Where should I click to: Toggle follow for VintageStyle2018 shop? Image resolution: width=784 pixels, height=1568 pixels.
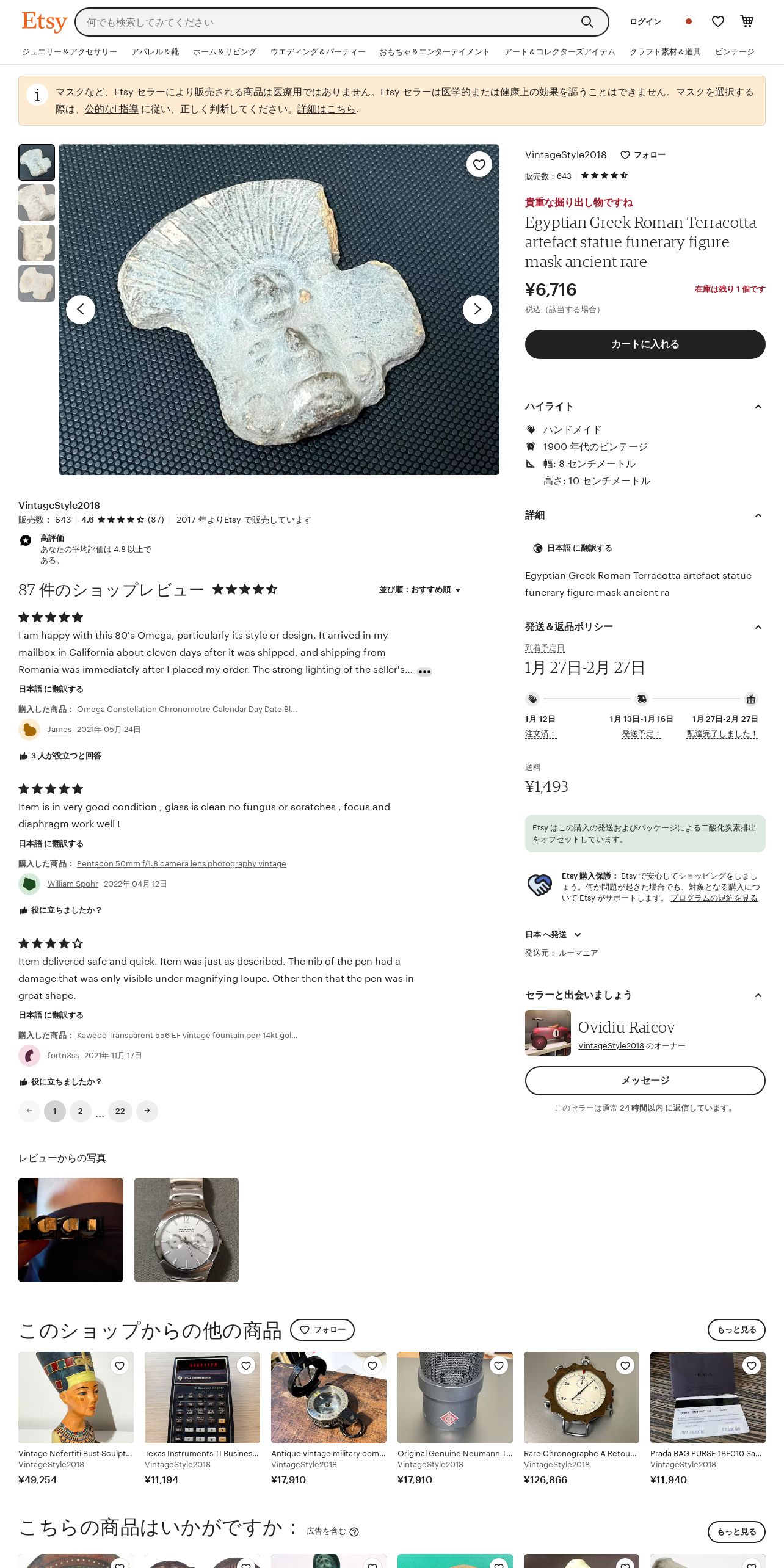coord(643,155)
